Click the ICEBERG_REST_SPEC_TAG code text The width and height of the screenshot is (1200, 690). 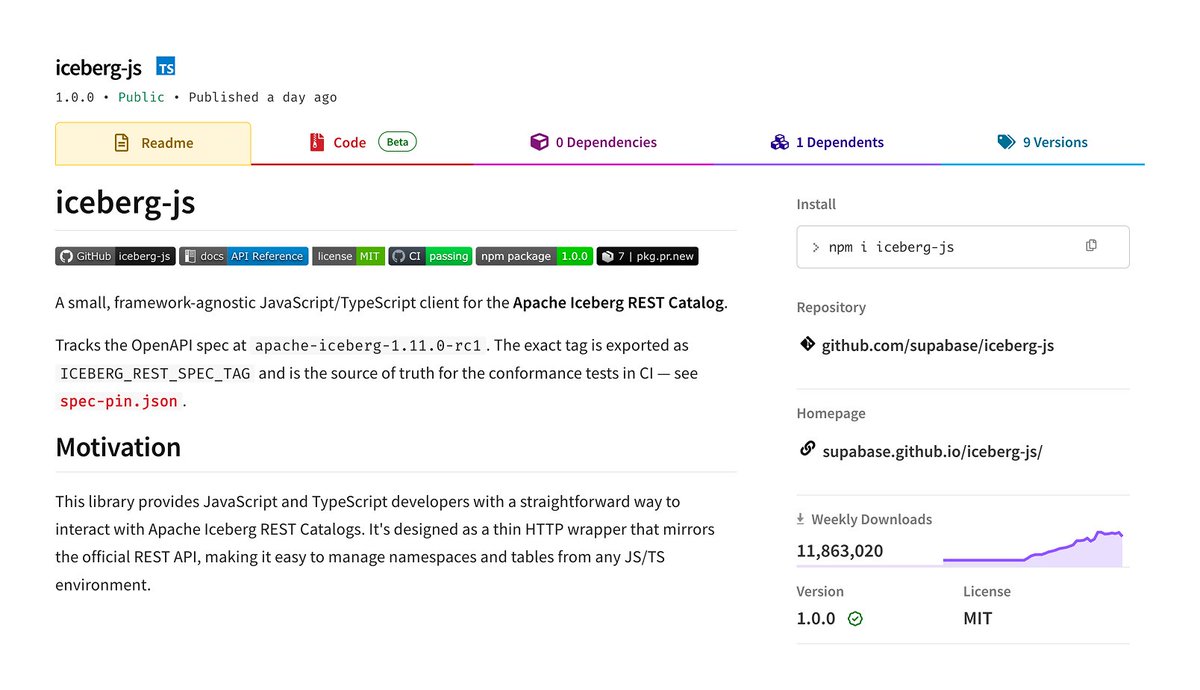tap(156, 373)
